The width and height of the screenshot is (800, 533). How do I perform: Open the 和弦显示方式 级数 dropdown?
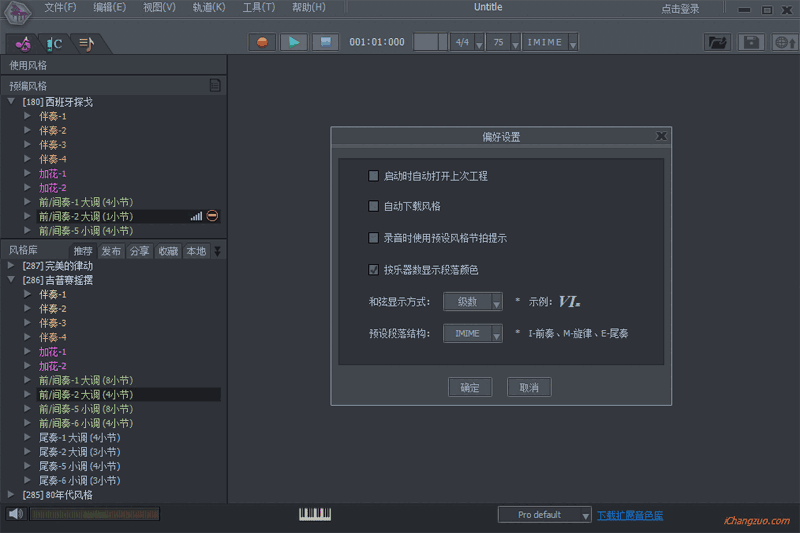tap(473, 302)
